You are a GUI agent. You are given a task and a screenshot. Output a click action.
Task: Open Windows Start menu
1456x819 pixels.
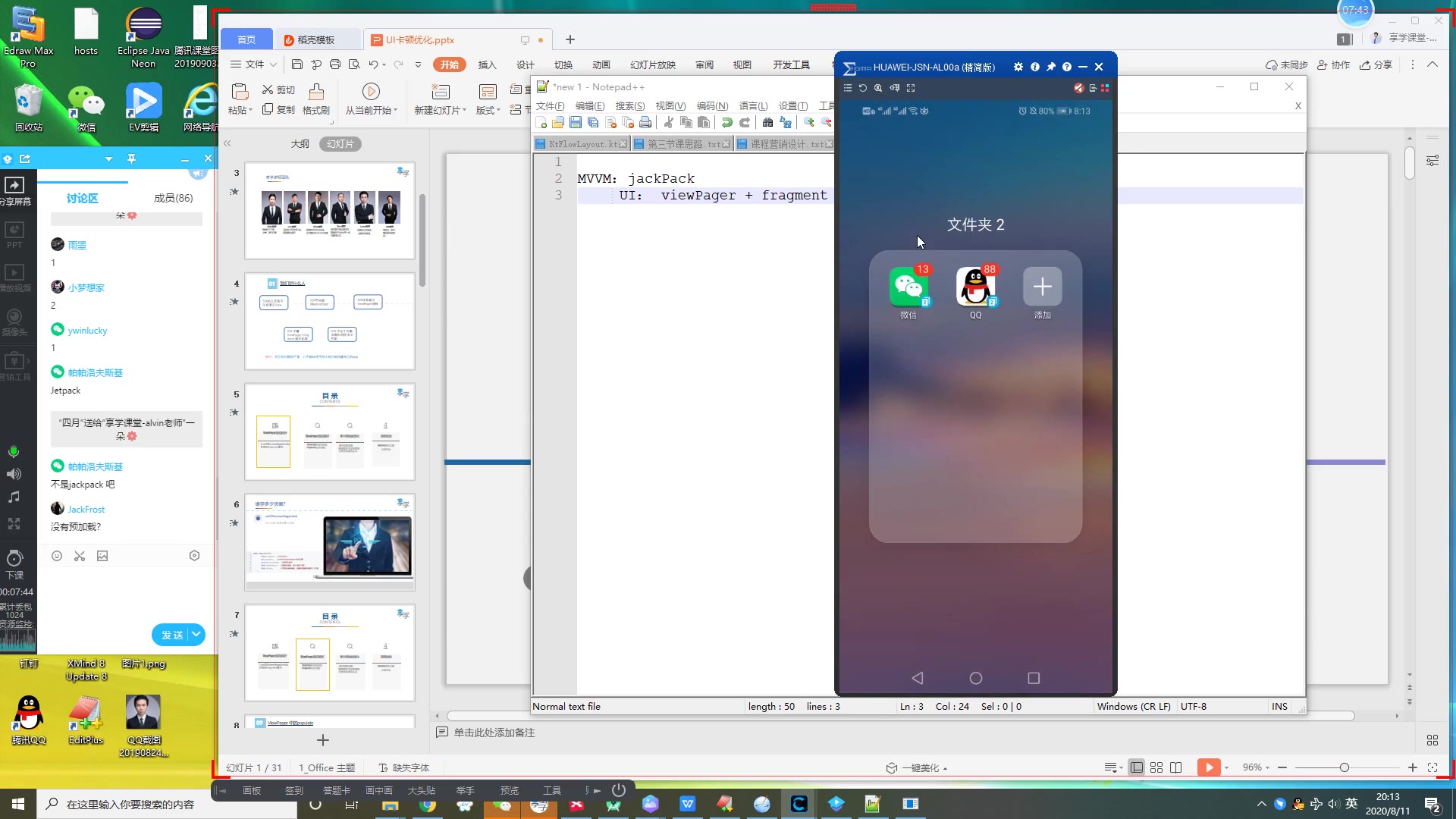click(x=18, y=804)
